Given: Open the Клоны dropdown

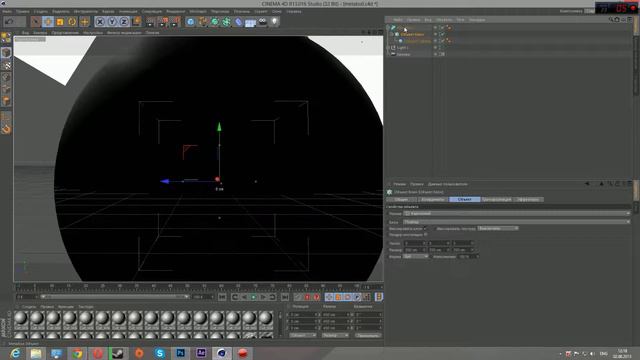Looking at the screenshot, I should point(517,222).
